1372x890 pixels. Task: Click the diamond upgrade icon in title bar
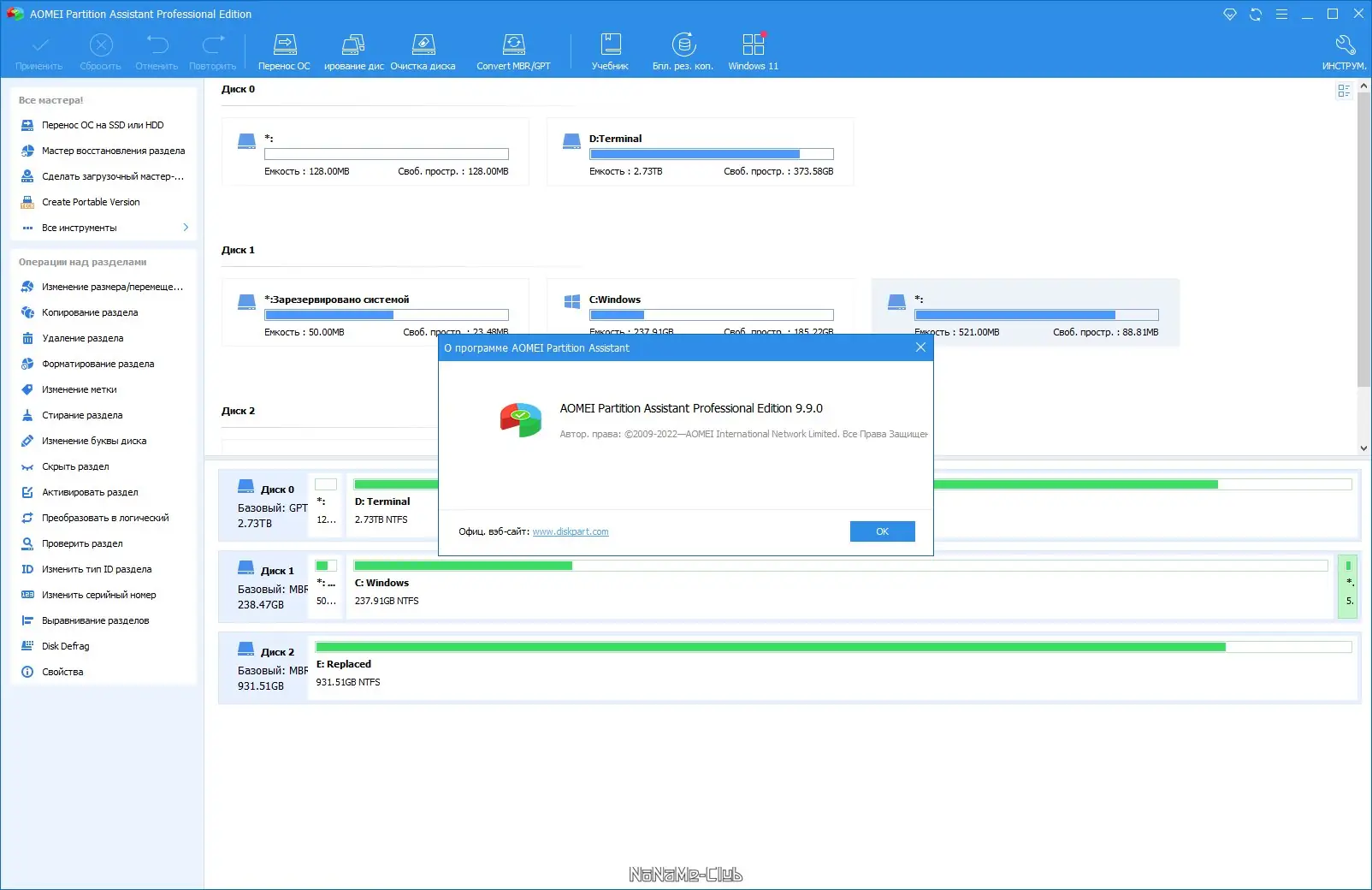click(1230, 15)
